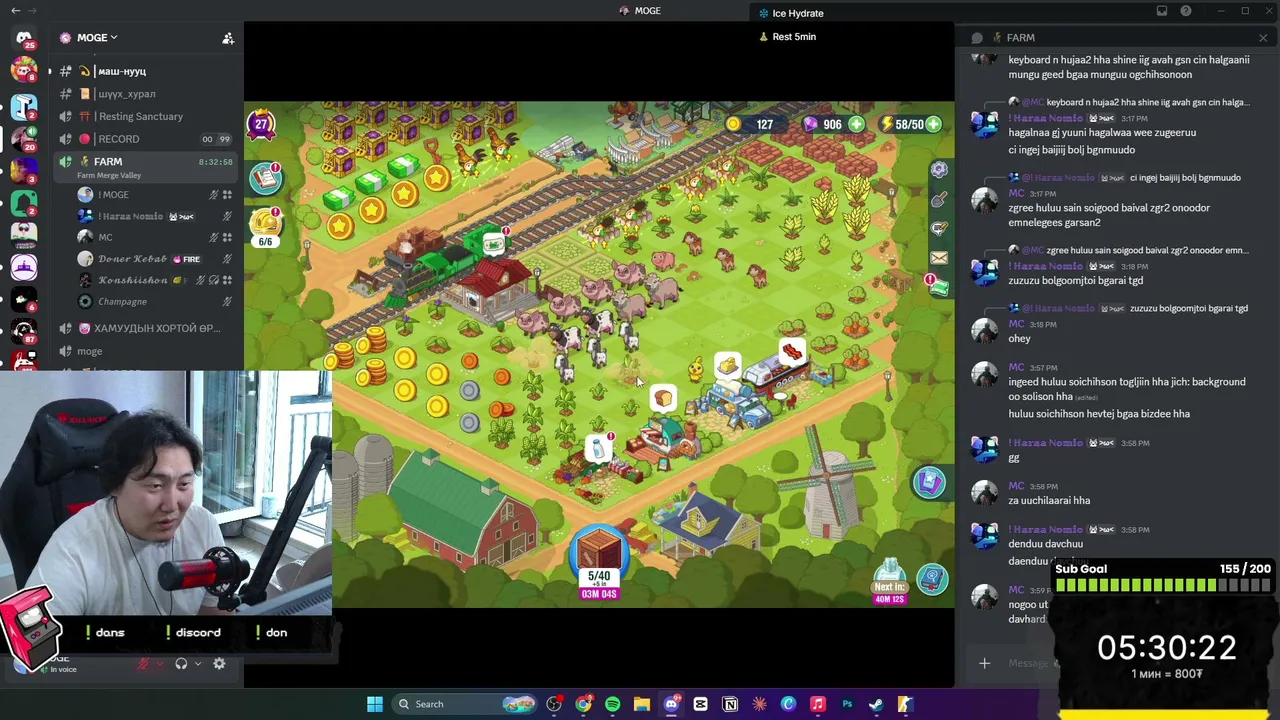Open the шуух_хурал text channel
Viewport: 1280px width, 720px height.
pyautogui.click(x=145, y=94)
